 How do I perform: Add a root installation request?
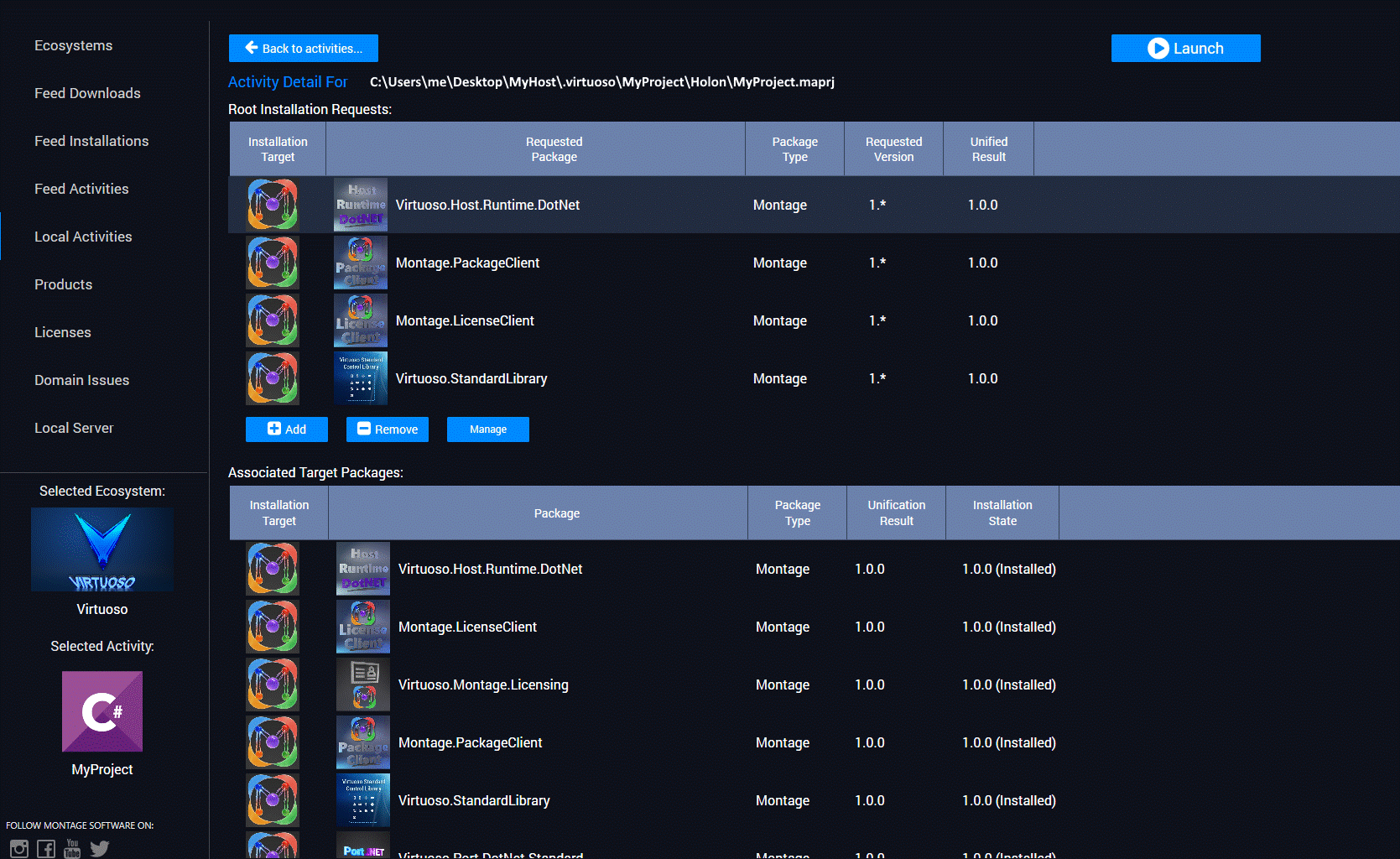[287, 429]
